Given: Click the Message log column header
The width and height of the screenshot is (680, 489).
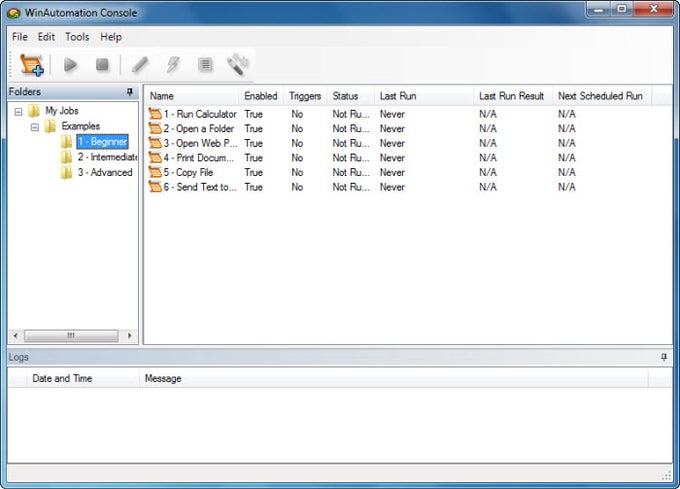Looking at the screenshot, I should point(394,378).
